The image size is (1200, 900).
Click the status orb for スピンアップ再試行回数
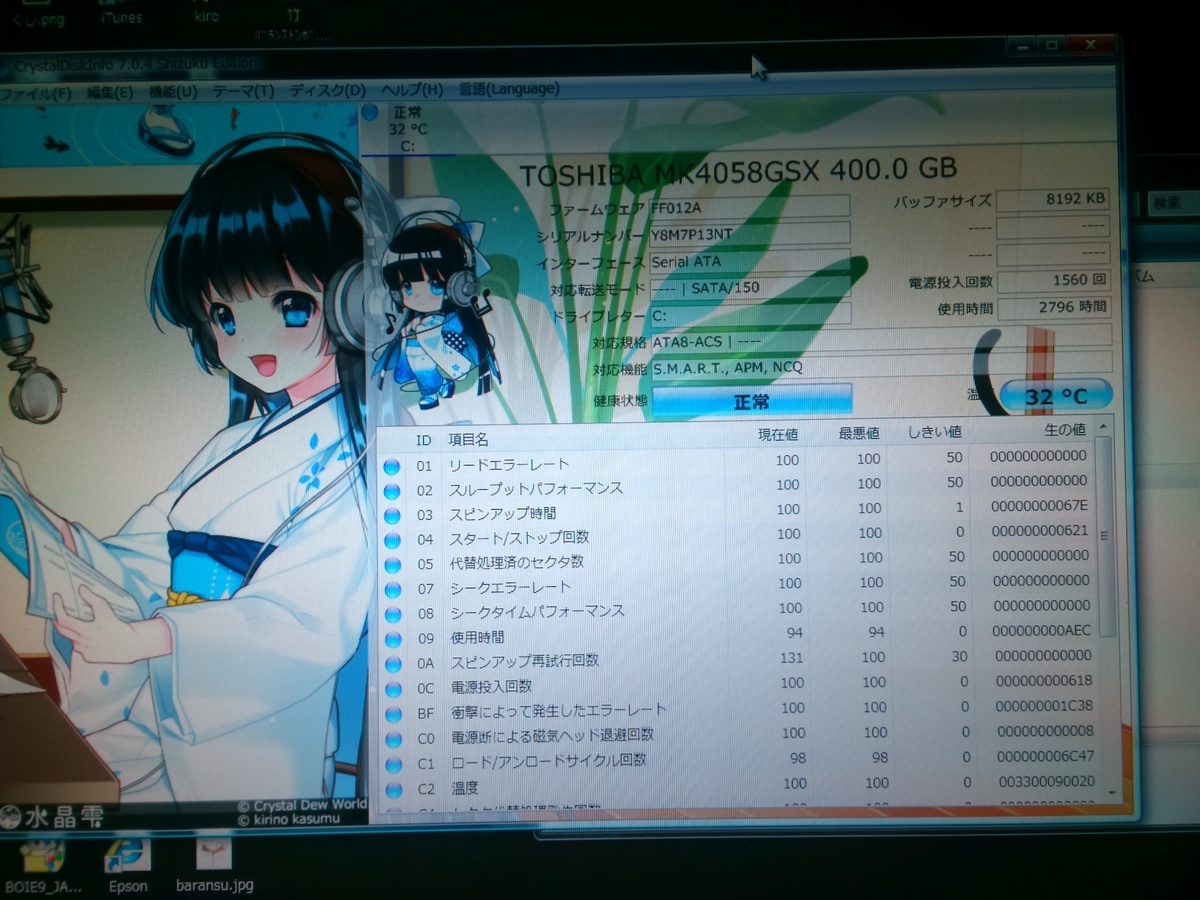coord(391,663)
